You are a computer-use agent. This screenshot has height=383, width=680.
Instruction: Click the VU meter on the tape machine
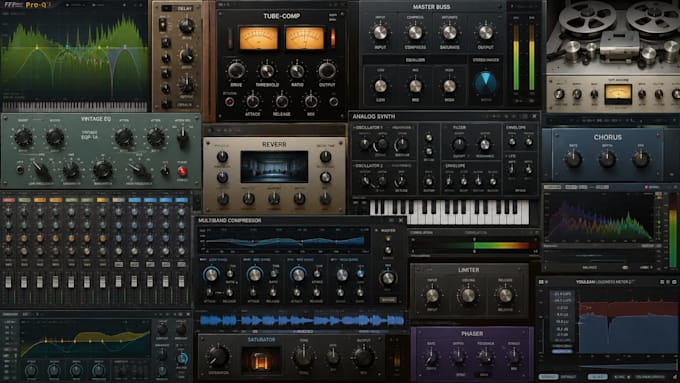pyautogui.click(x=618, y=94)
